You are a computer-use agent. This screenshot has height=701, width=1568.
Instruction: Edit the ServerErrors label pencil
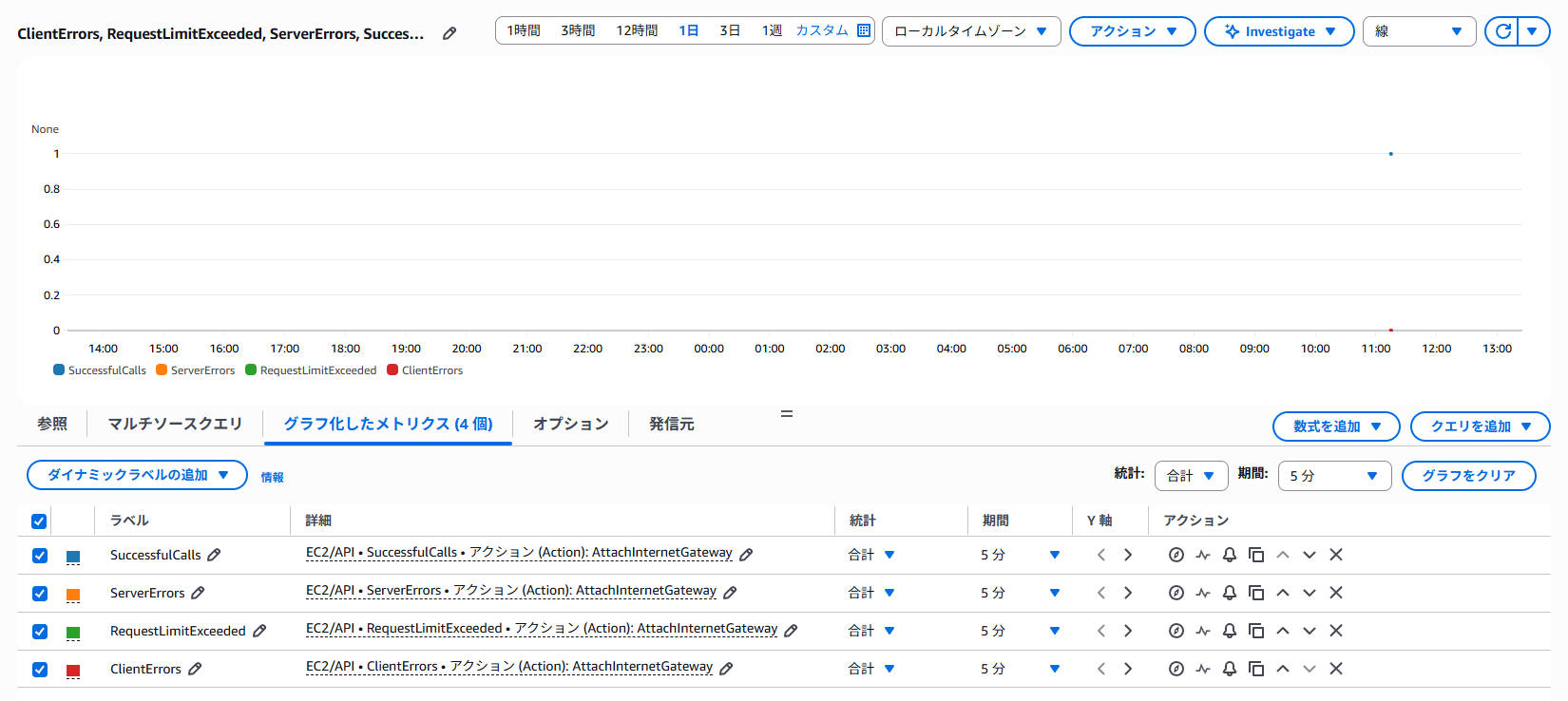coord(198,593)
